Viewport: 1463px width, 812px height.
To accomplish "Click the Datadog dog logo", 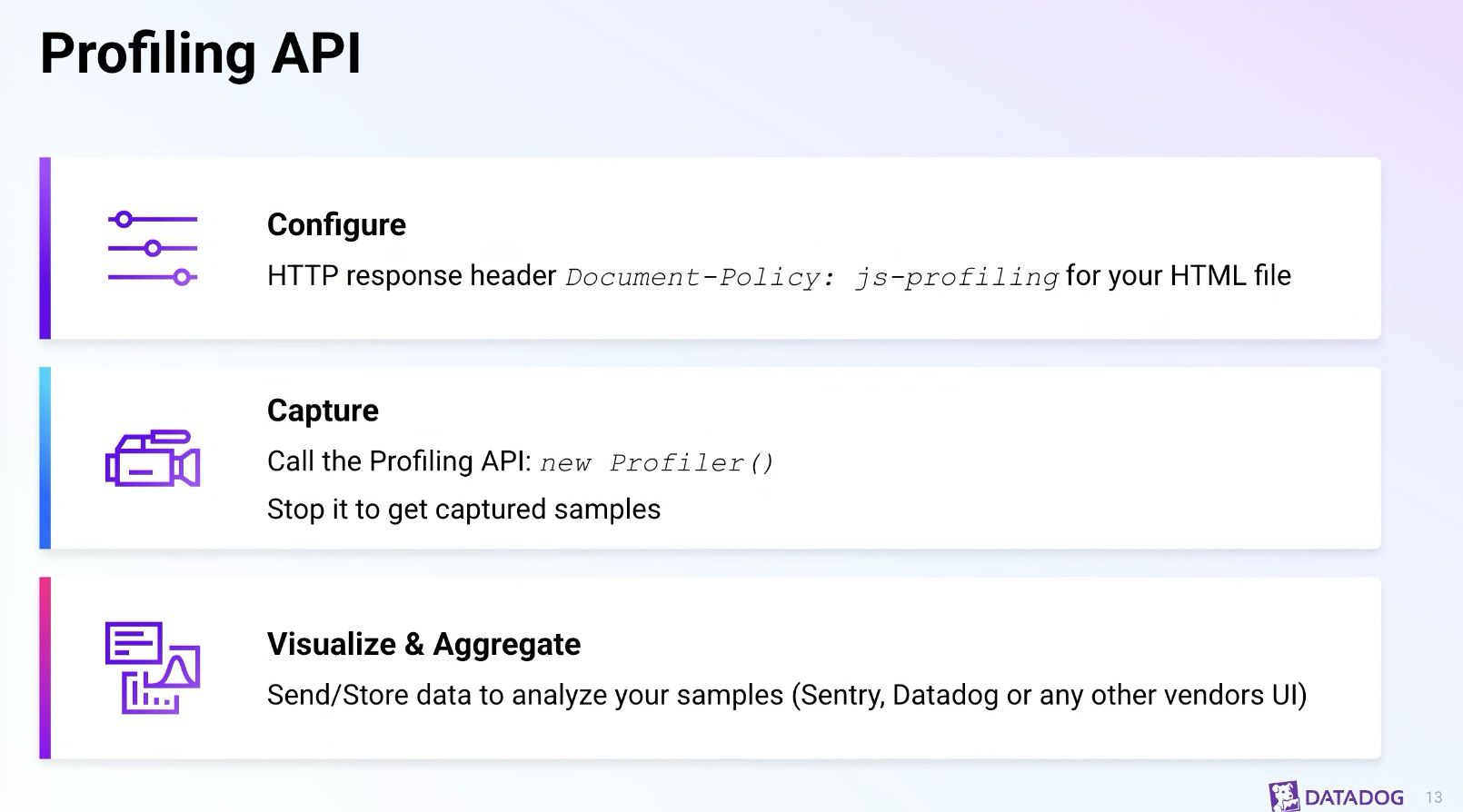I will [x=1284, y=797].
